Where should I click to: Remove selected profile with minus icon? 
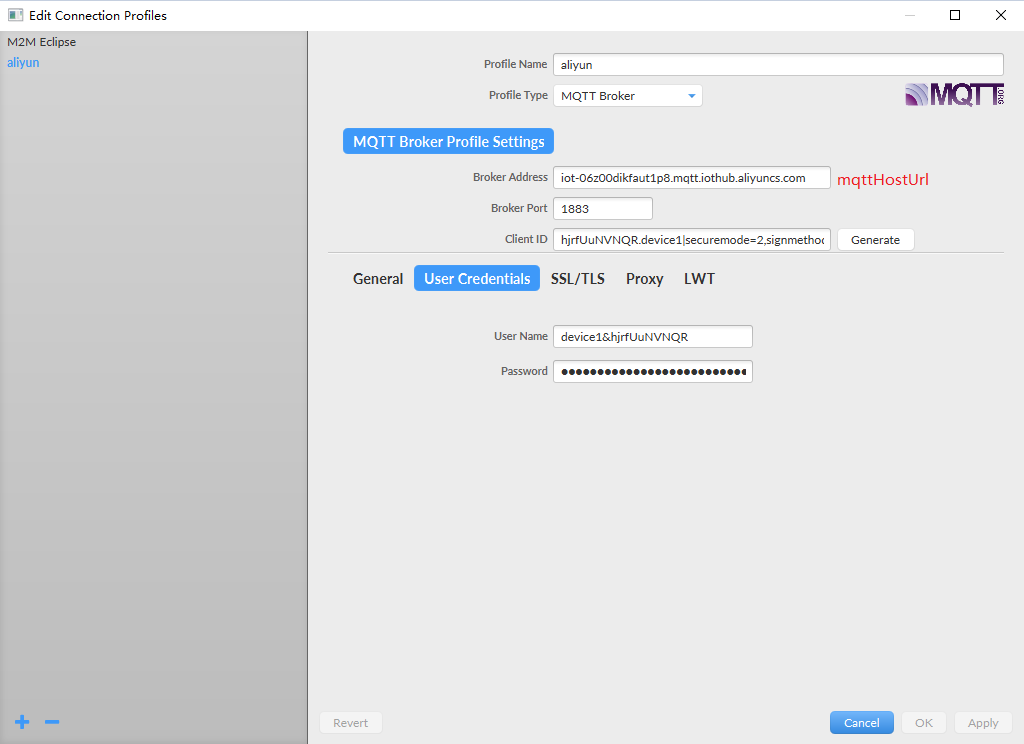coord(52,722)
